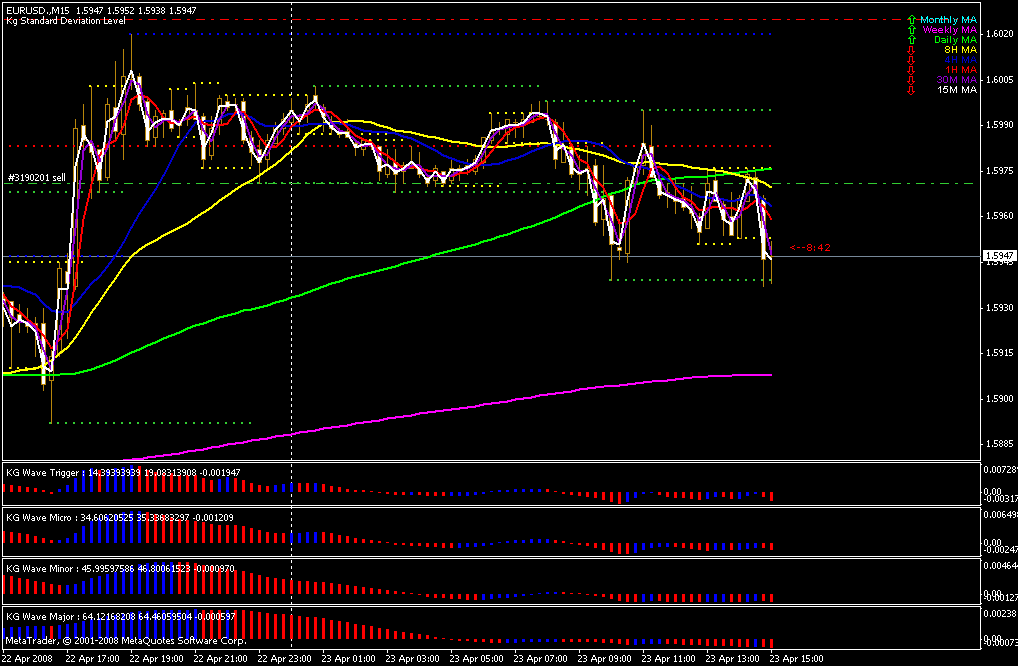
Task: Click the 22 Apr 23:00 time label
Action: pyautogui.click(x=284, y=658)
